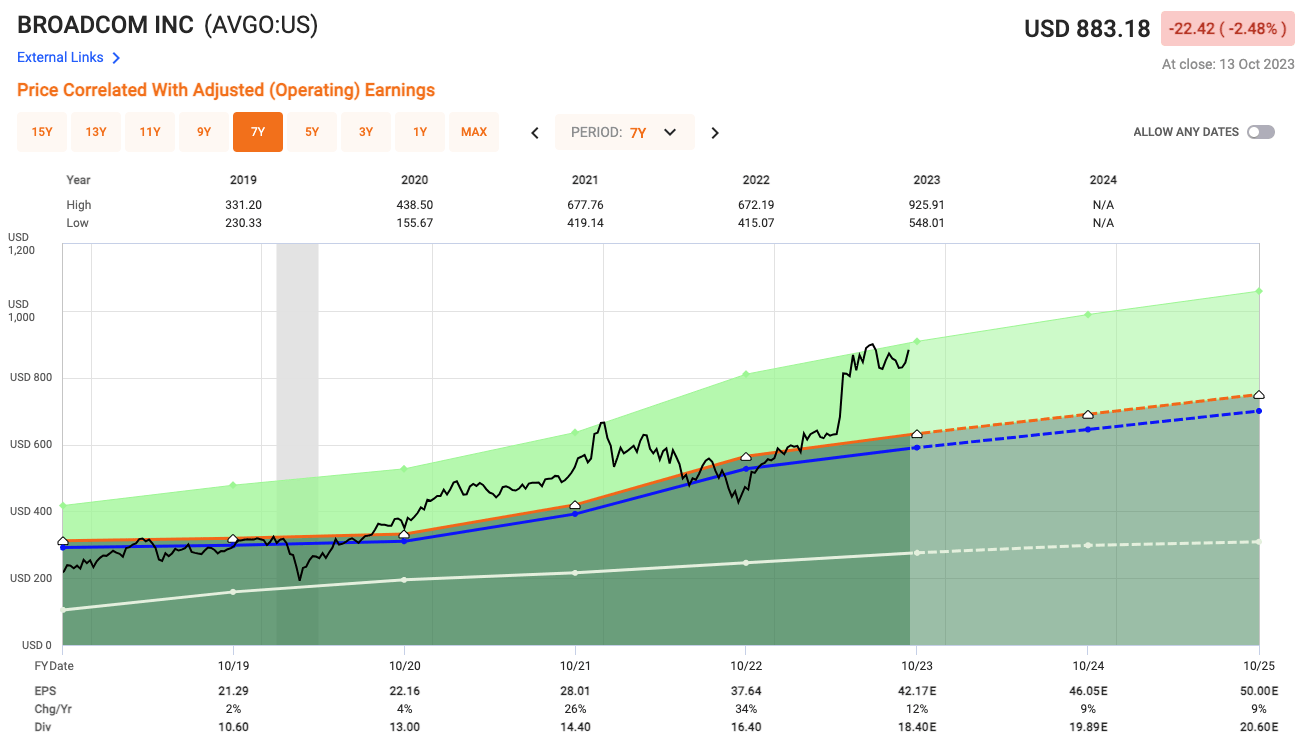1301x739 pixels.
Task: Select the 11Y time range
Action: tap(150, 132)
